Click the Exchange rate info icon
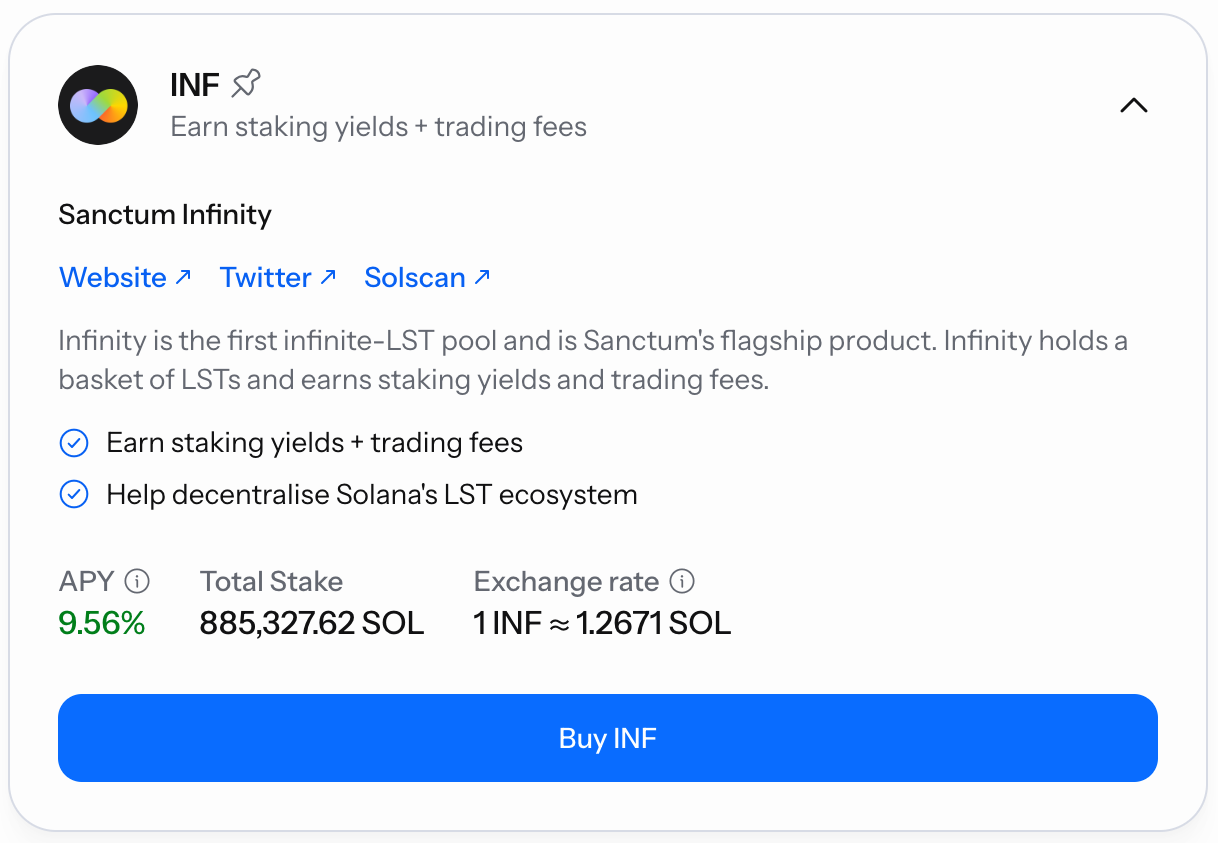This screenshot has width=1218, height=843. (682, 581)
